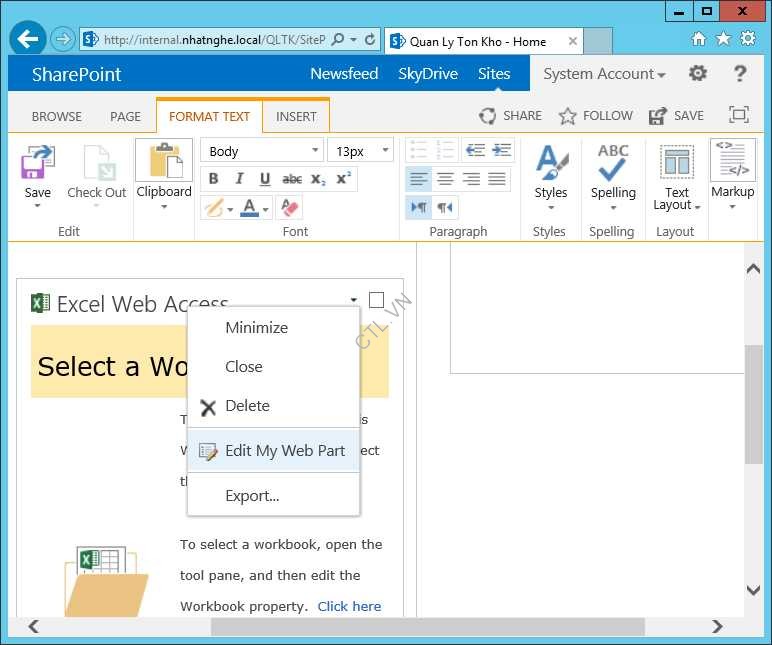Toggle left-to-right text direction
Image resolution: width=772 pixels, height=645 pixels.
[418, 207]
